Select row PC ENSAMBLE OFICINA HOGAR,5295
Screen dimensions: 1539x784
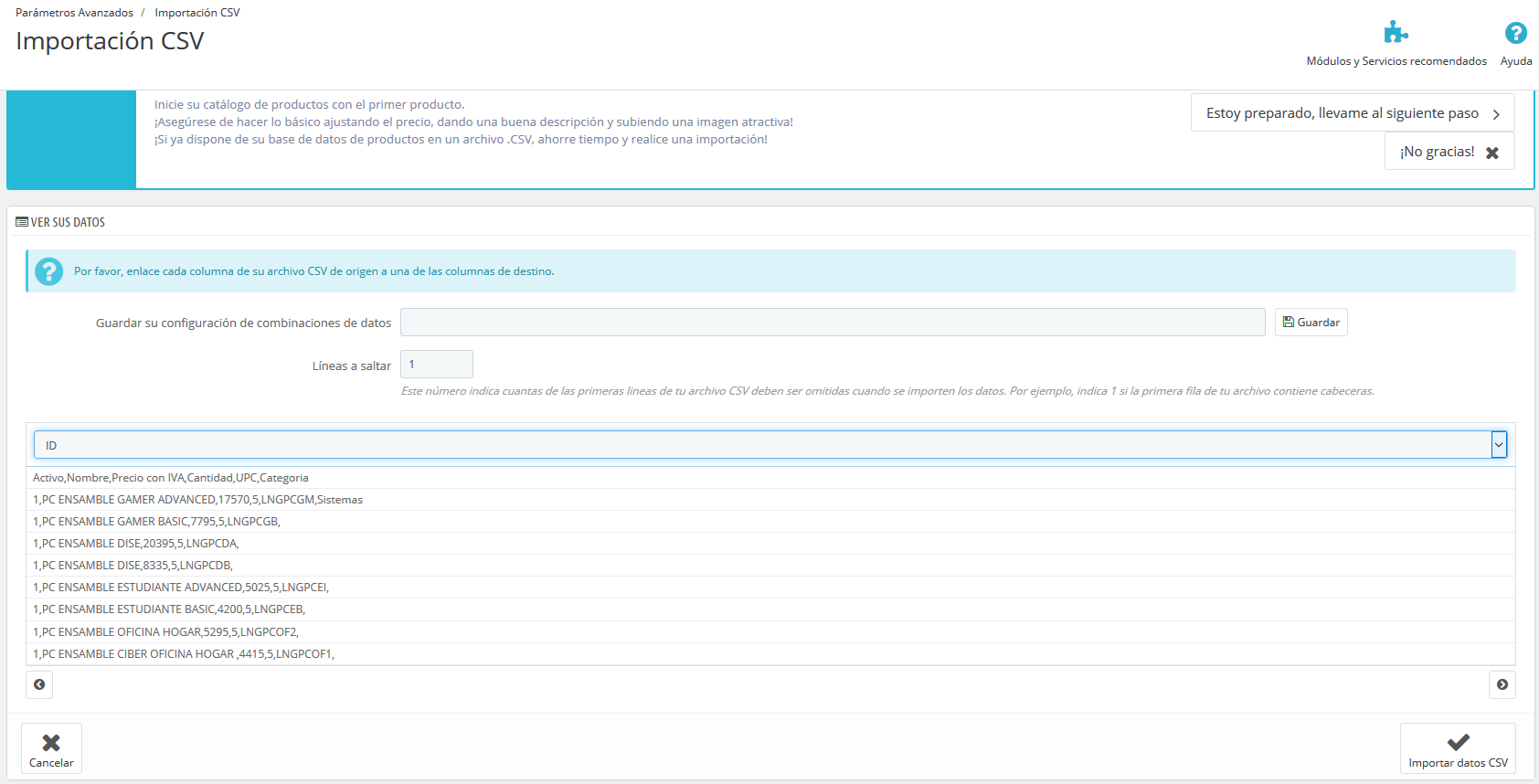point(770,632)
